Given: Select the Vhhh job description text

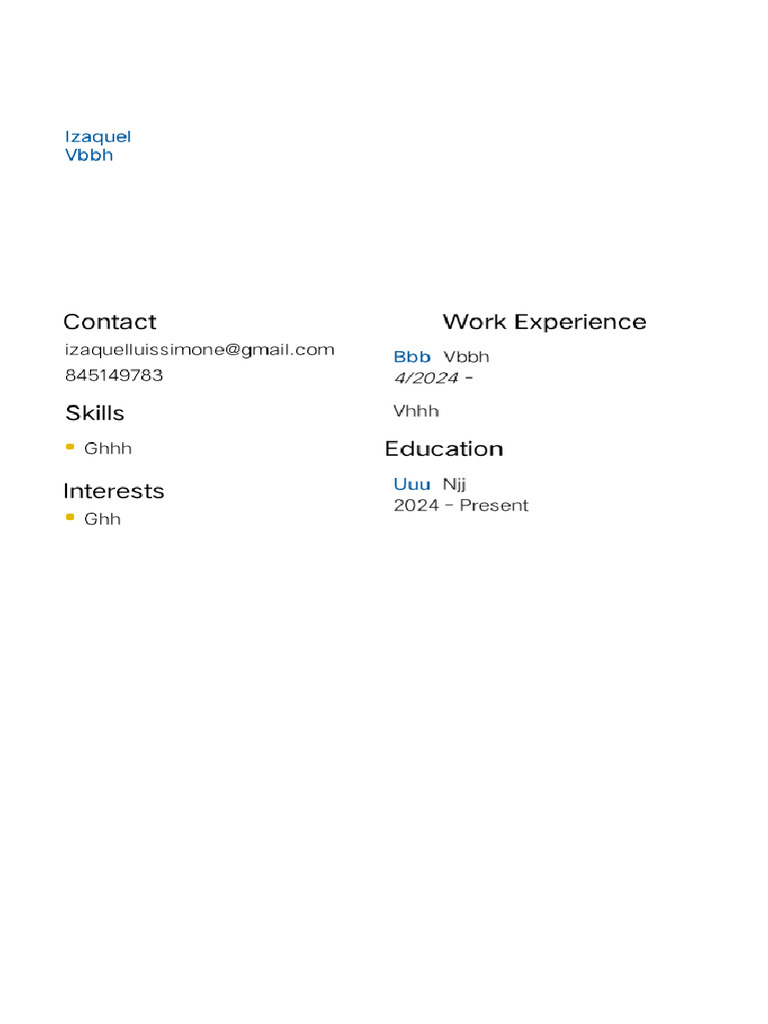Looking at the screenshot, I should [416, 411].
